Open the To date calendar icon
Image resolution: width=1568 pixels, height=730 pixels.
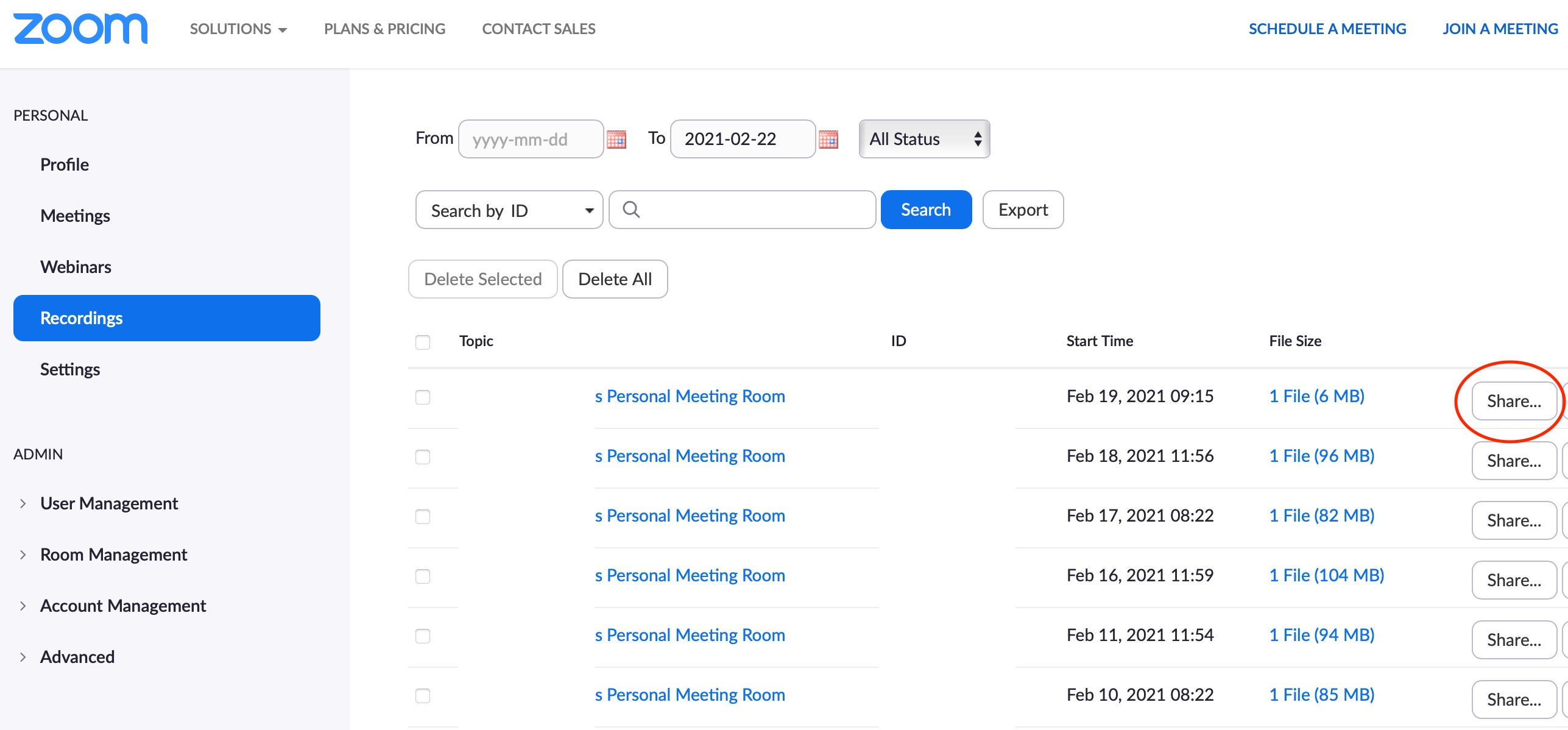pos(828,140)
